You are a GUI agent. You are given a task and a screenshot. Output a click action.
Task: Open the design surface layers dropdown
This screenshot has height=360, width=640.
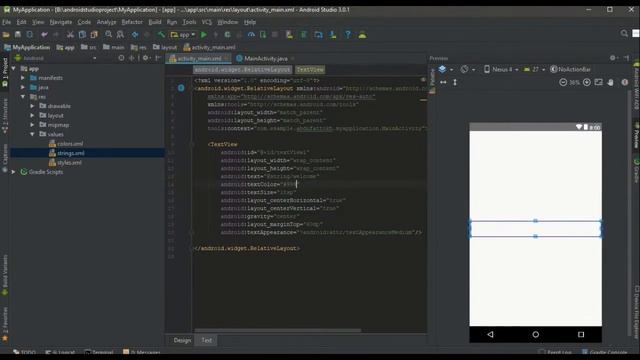point(445,69)
